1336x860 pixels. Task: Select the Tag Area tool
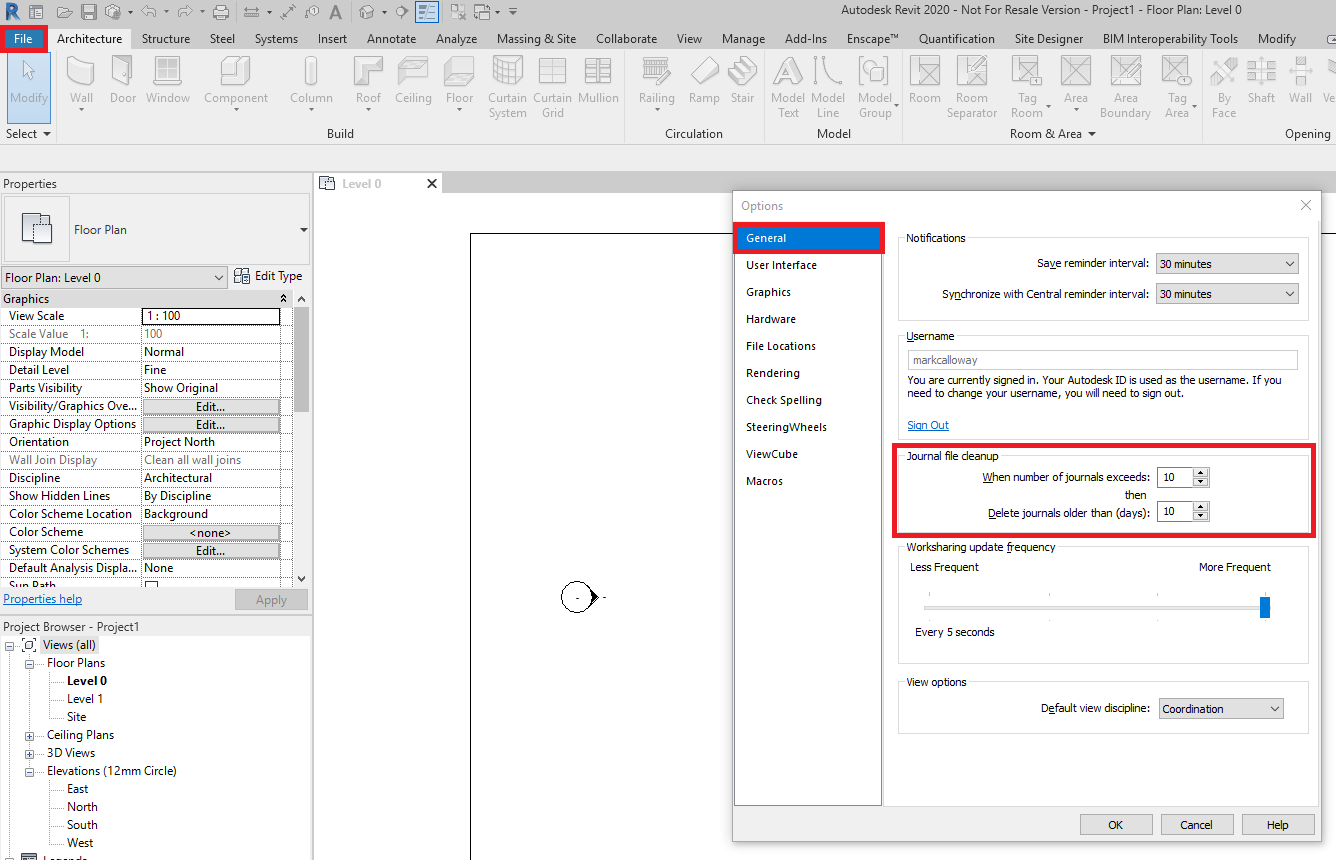pyautogui.click(x=1177, y=87)
